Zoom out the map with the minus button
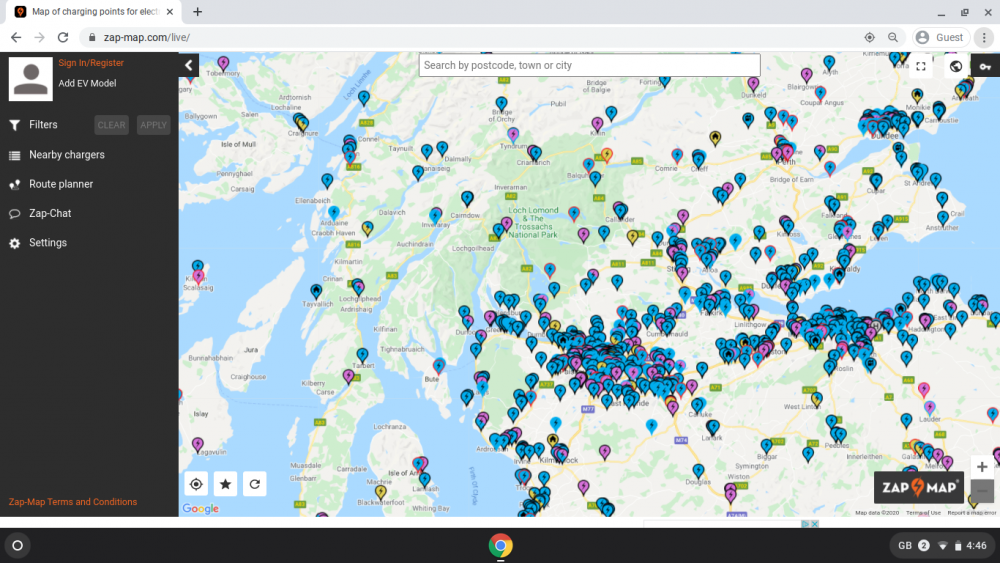This screenshot has height=563, width=1000. pos(982,490)
